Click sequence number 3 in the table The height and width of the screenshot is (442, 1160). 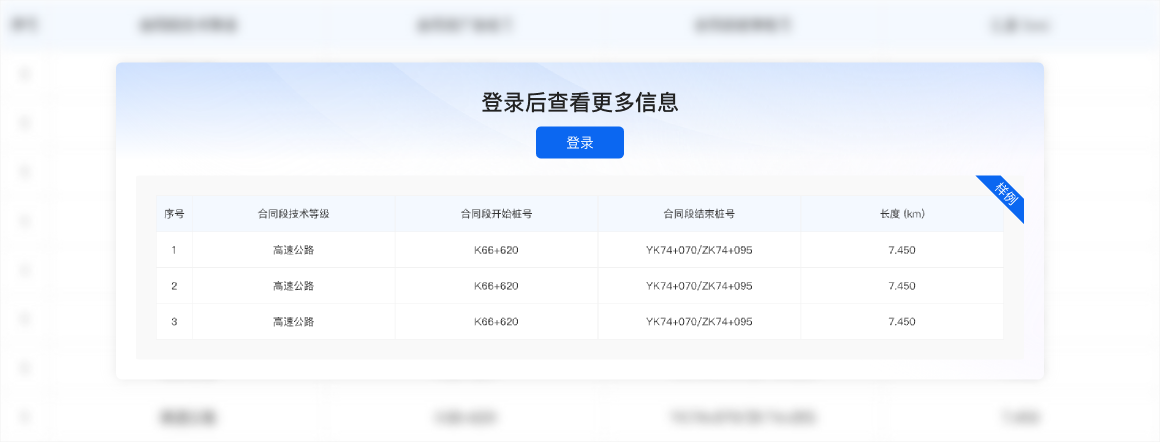click(x=174, y=322)
